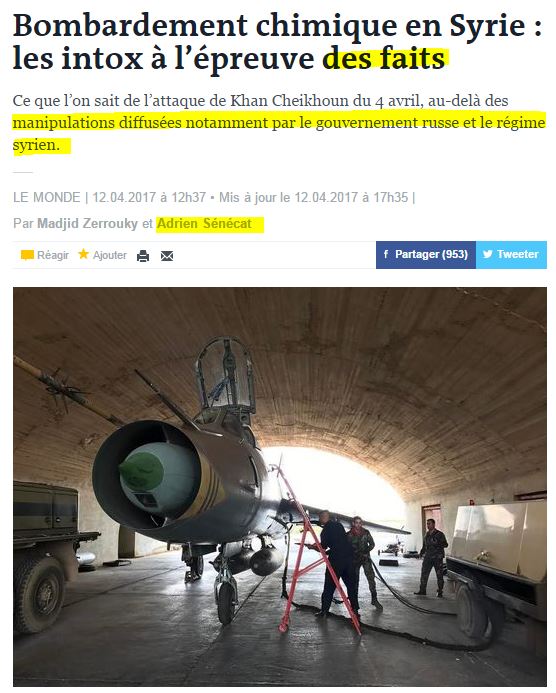Image resolution: width=556 pixels, height=693 pixels.
Task: Share article via Partager (953) button
Action: coord(426,255)
